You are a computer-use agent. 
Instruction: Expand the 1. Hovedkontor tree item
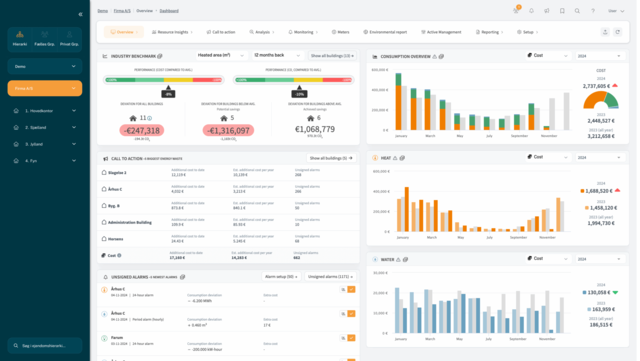44,111
